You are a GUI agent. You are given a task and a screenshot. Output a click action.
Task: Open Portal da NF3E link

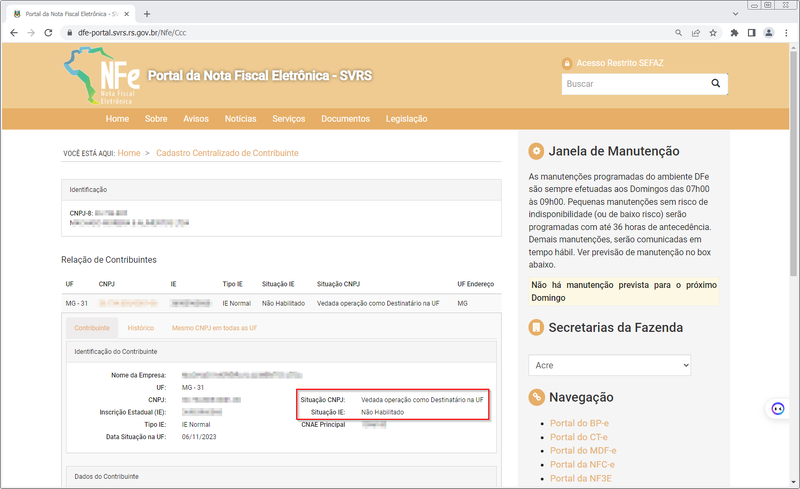tap(581, 478)
